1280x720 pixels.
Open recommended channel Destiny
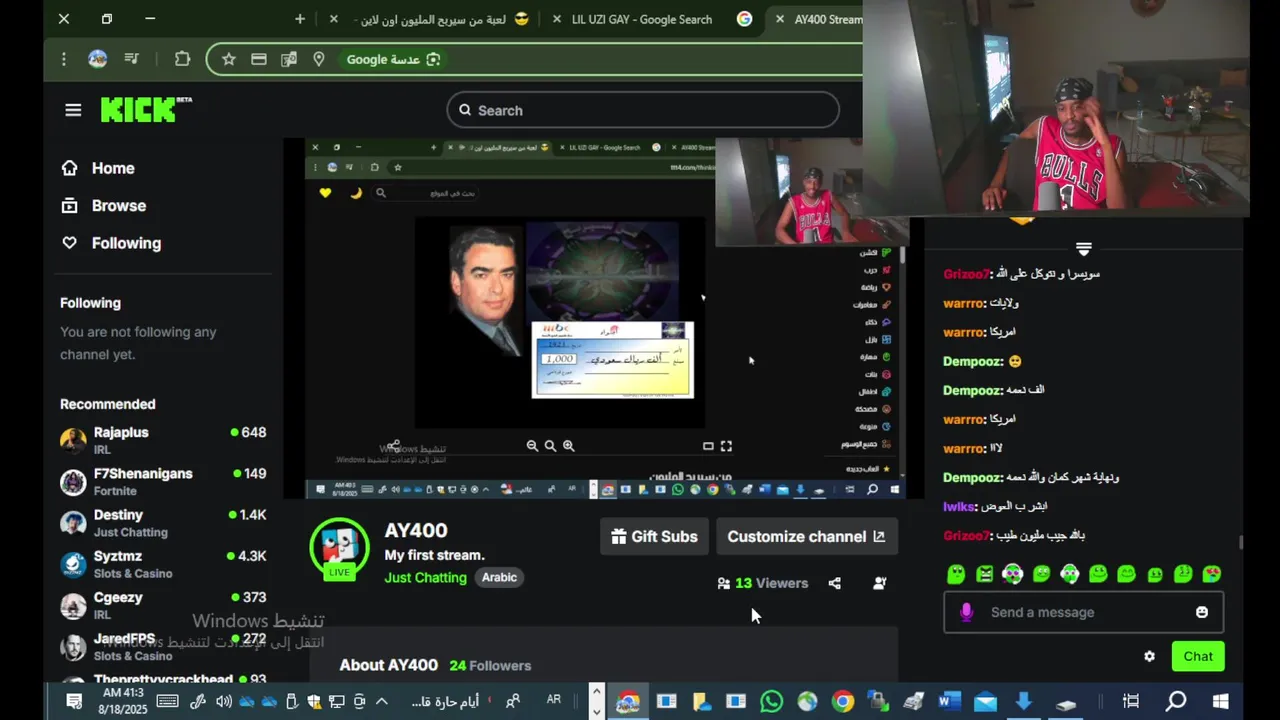click(163, 522)
